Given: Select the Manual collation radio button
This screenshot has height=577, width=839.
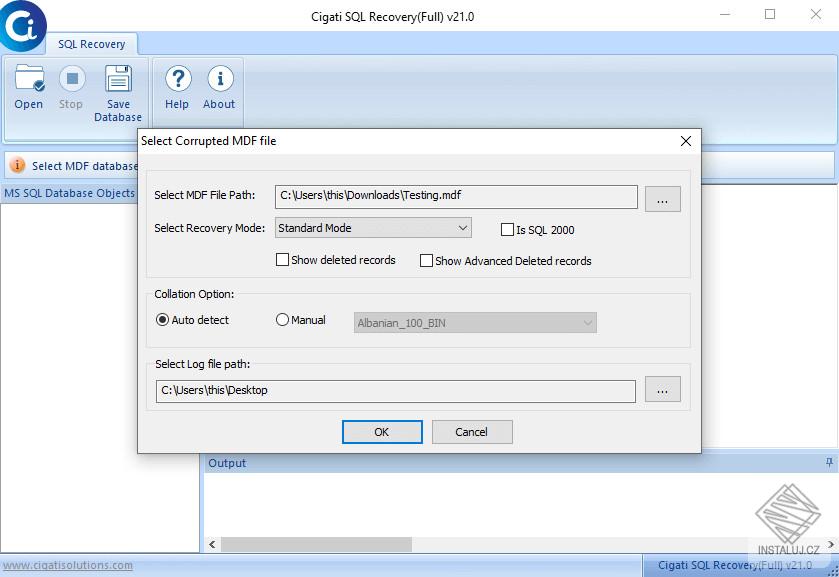Looking at the screenshot, I should (282, 320).
